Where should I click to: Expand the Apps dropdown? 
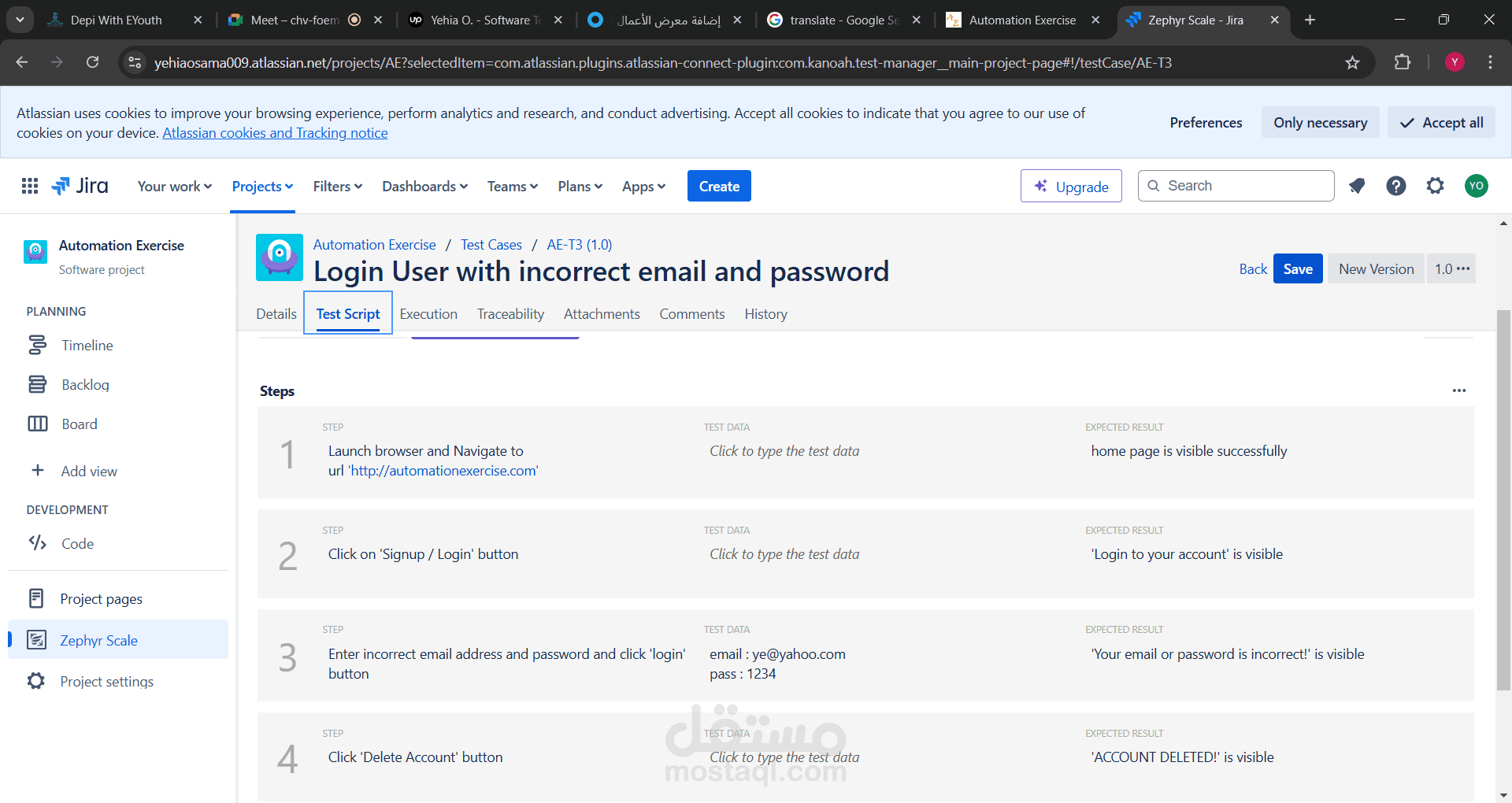(644, 187)
